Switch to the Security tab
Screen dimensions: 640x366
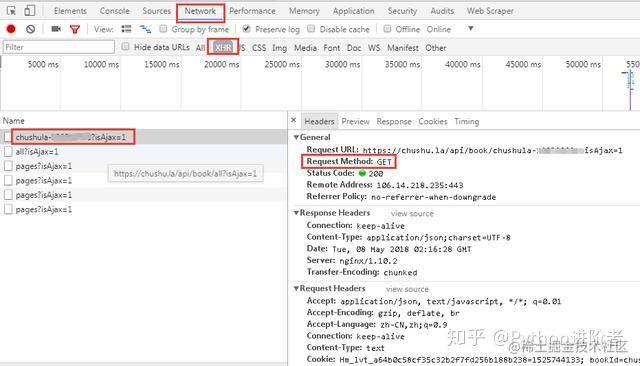[402, 11]
